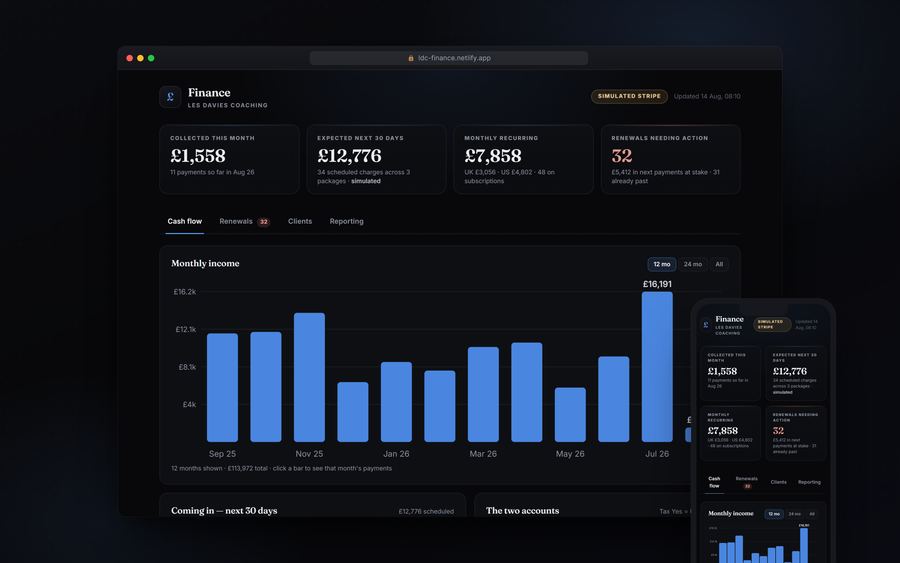900x563 pixels.
Task: Click the 32 badge beside the Renewals tab
Action: point(263,222)
